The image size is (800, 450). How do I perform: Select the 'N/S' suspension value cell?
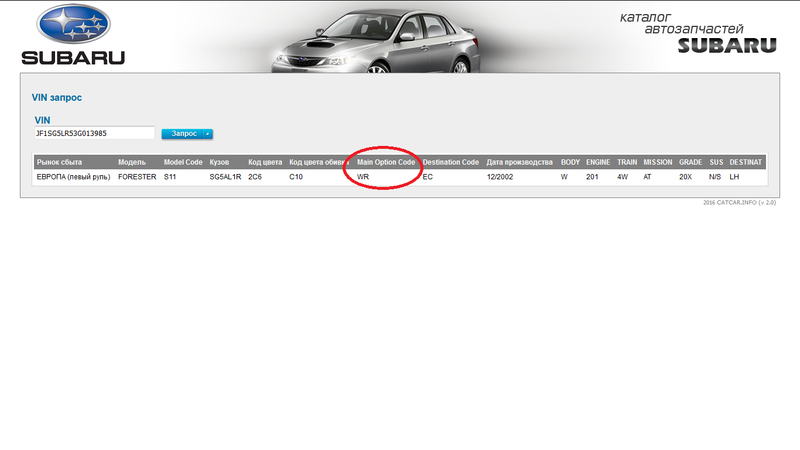click(715, 177)
